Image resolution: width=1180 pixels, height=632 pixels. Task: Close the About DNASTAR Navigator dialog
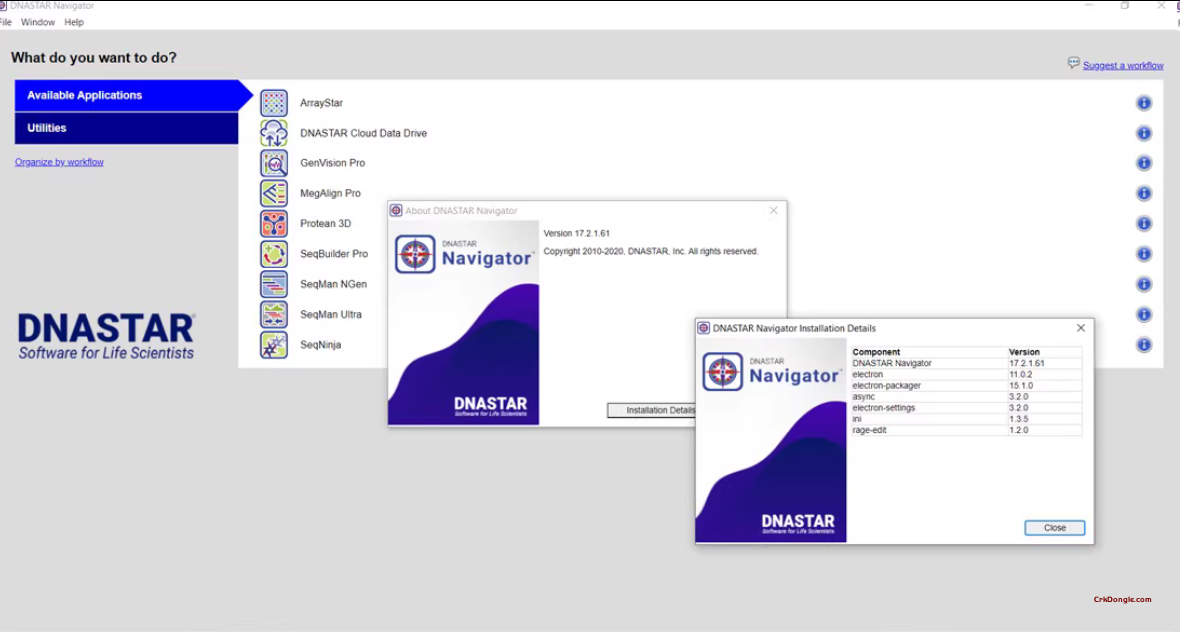(x=773, y=211)
